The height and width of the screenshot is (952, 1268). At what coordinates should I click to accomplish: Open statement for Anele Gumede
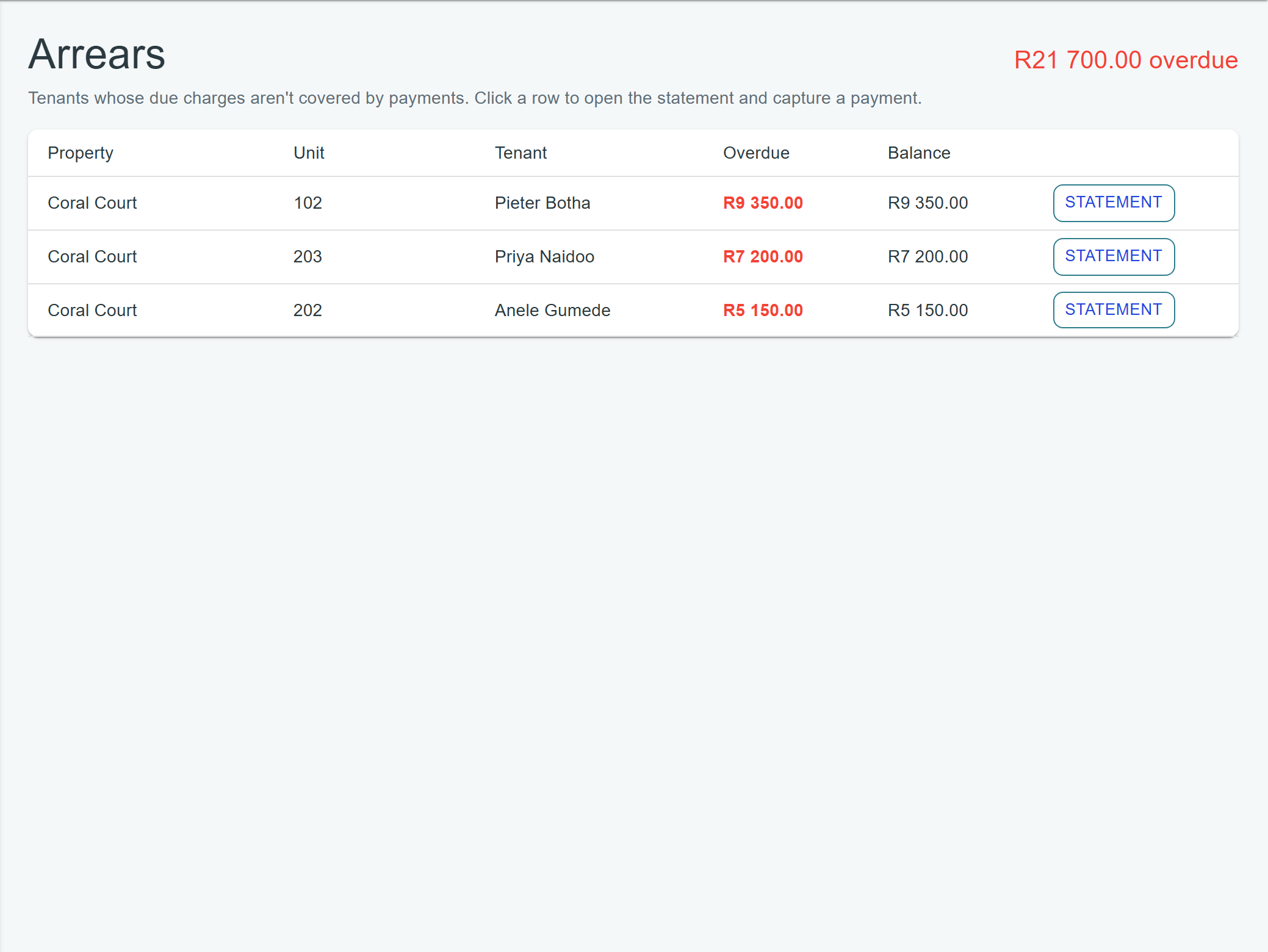pyautogui.click(x=1114, y=310)
